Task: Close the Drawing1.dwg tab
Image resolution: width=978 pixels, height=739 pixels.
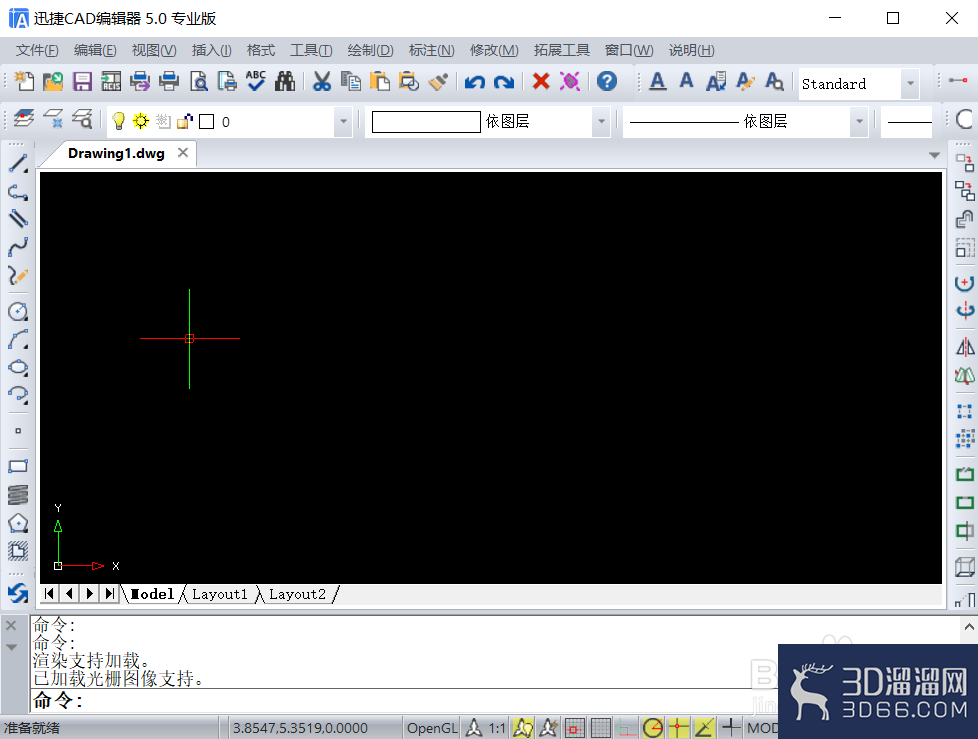Action: point(183,153)
